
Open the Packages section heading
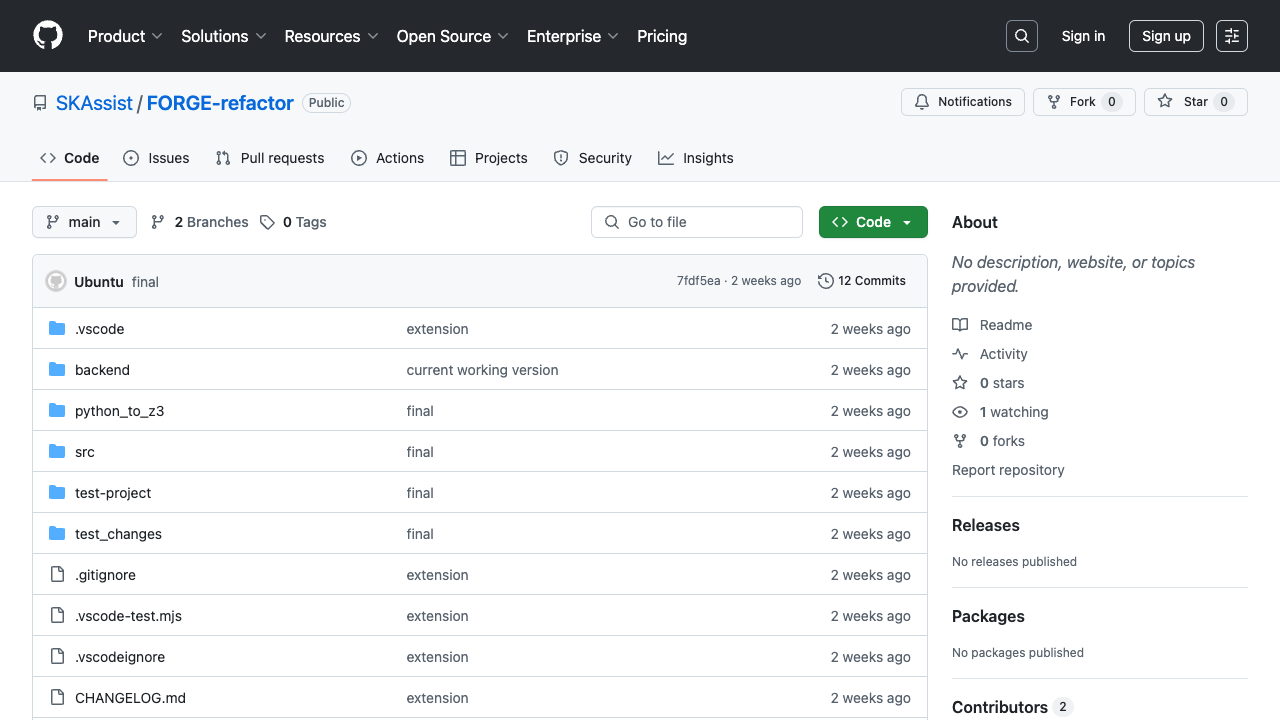[988, 616]
